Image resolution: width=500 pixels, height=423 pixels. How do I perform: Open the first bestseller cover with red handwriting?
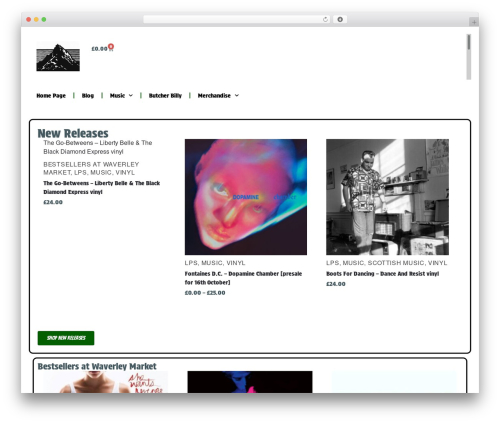(x=105, y=382)
